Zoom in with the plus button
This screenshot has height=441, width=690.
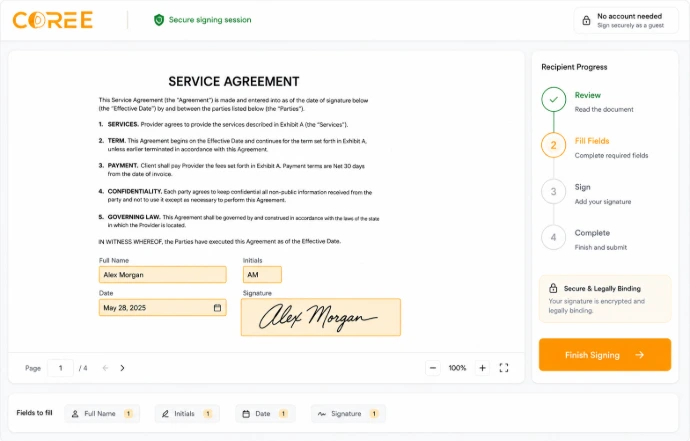(482, 368)
